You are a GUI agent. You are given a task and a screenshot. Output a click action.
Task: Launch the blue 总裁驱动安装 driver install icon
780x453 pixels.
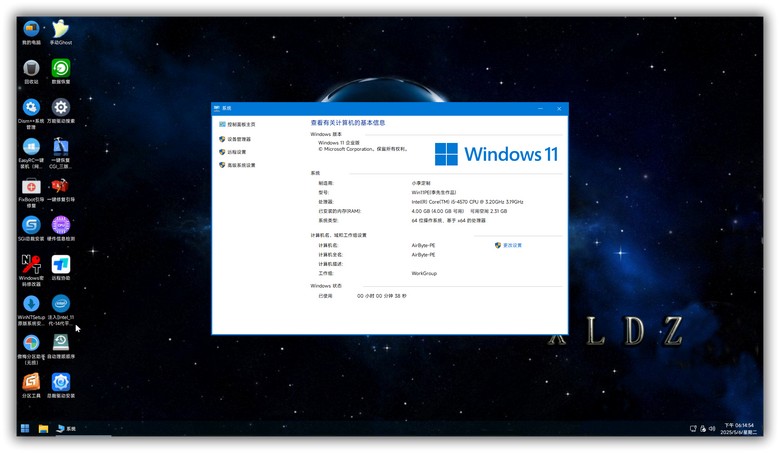pyautogui.click(x=61, y=382)
